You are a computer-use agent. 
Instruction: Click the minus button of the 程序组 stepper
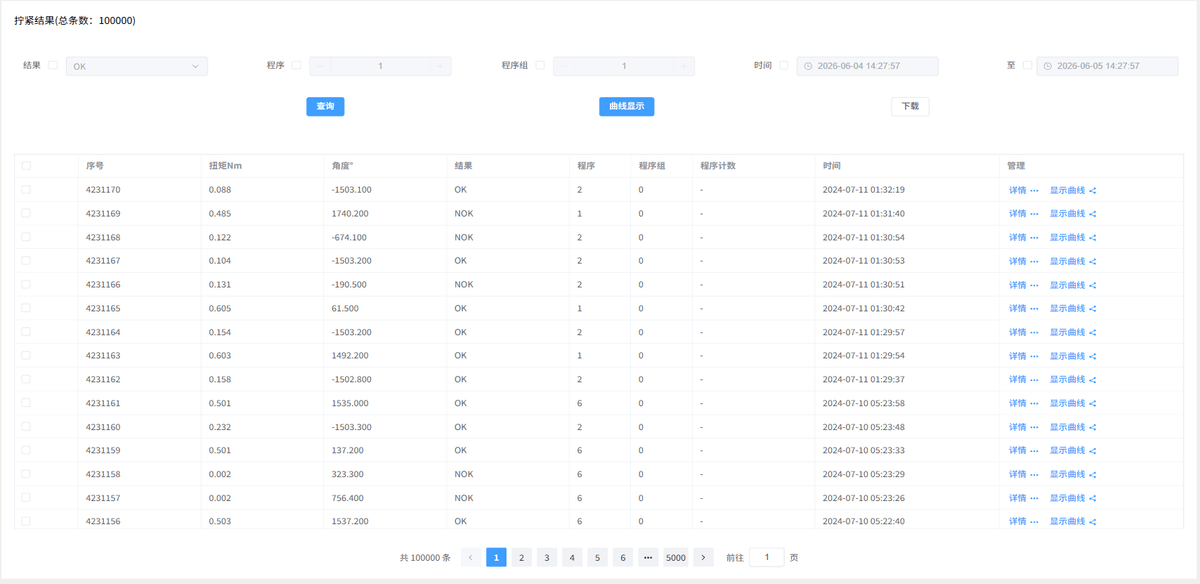[564, 66]
